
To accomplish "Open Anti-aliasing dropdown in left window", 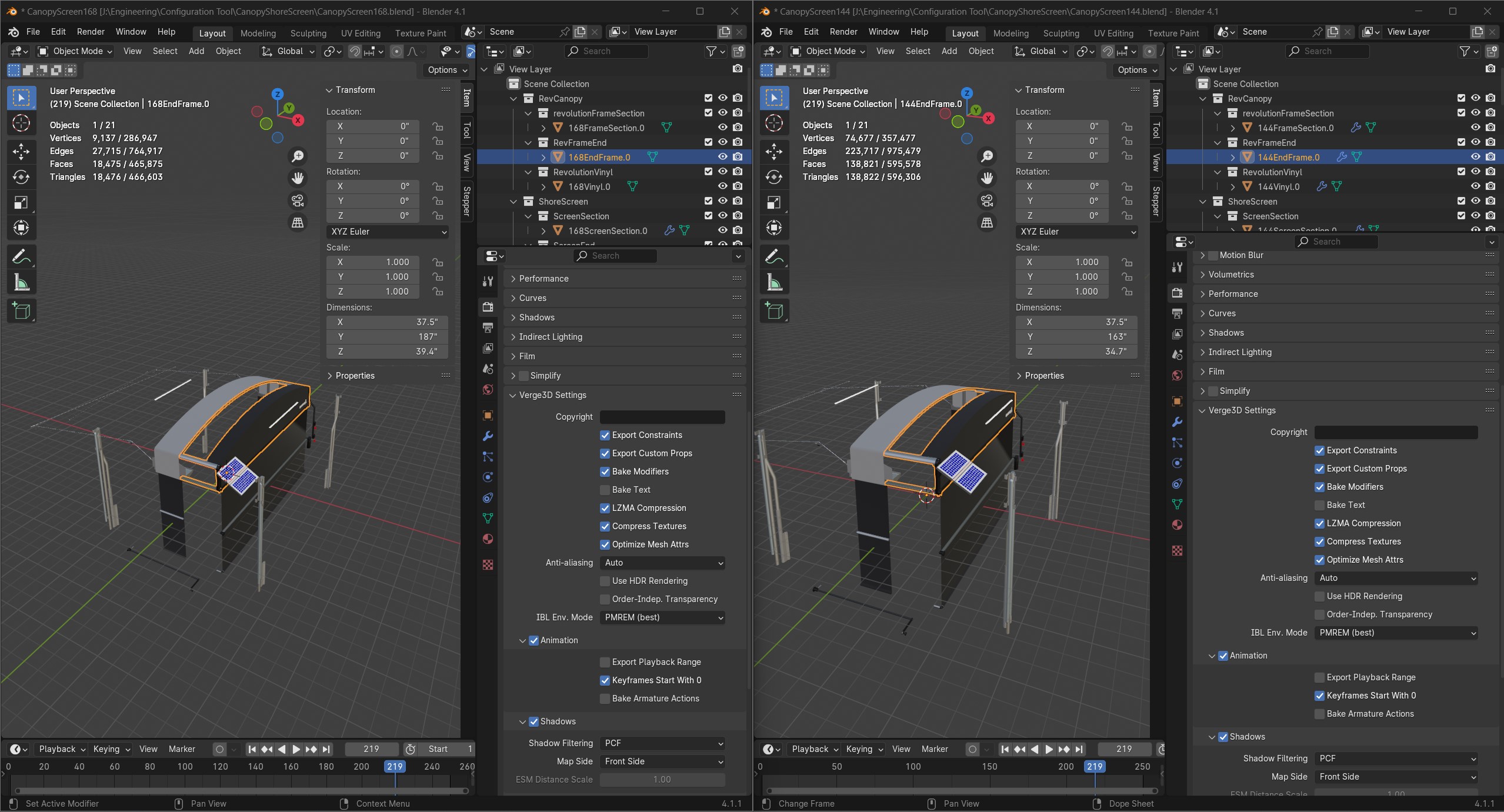I will pyautogui.click(x=662, y=563).
